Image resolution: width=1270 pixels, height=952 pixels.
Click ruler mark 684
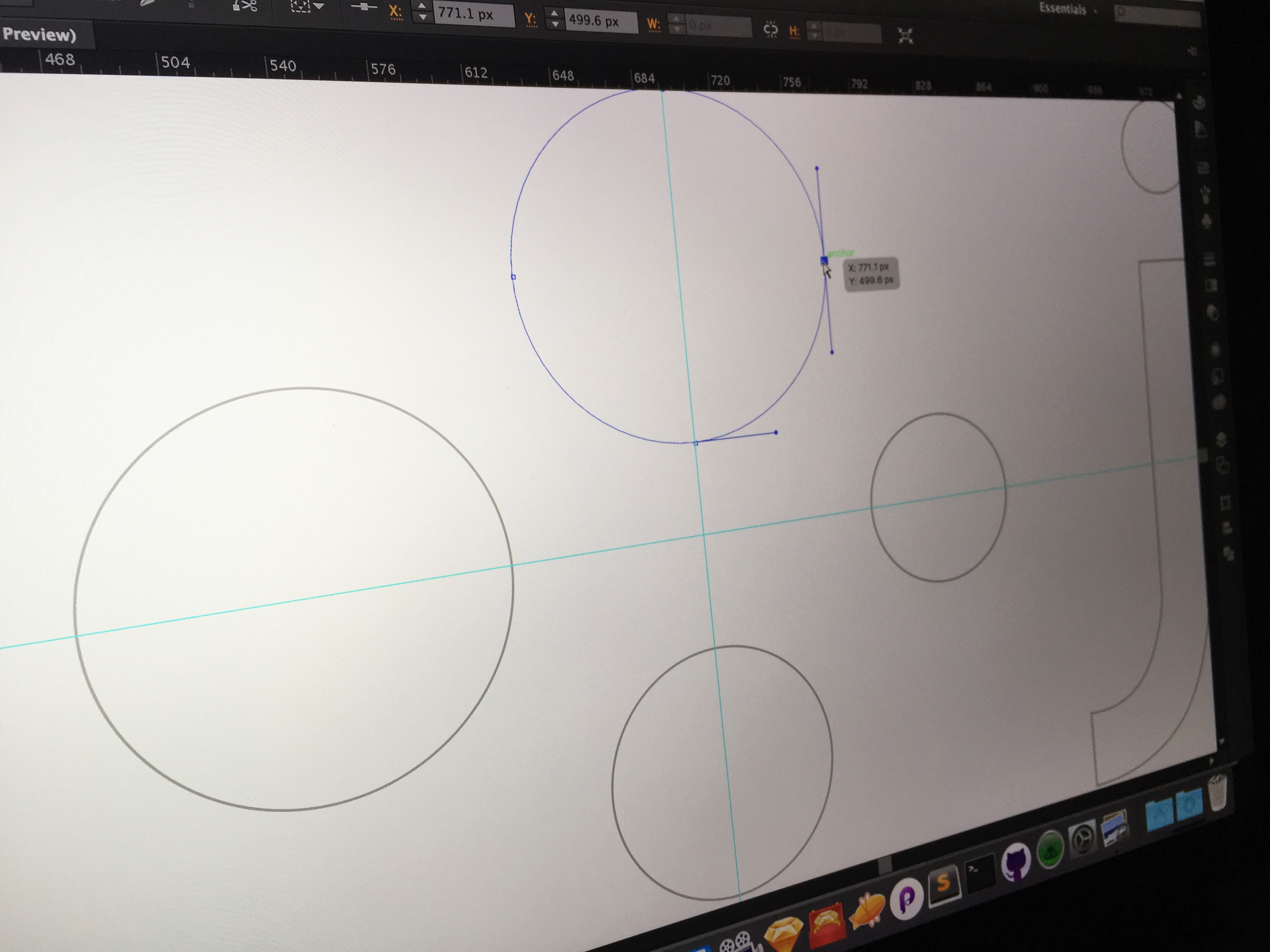[644, 77]
